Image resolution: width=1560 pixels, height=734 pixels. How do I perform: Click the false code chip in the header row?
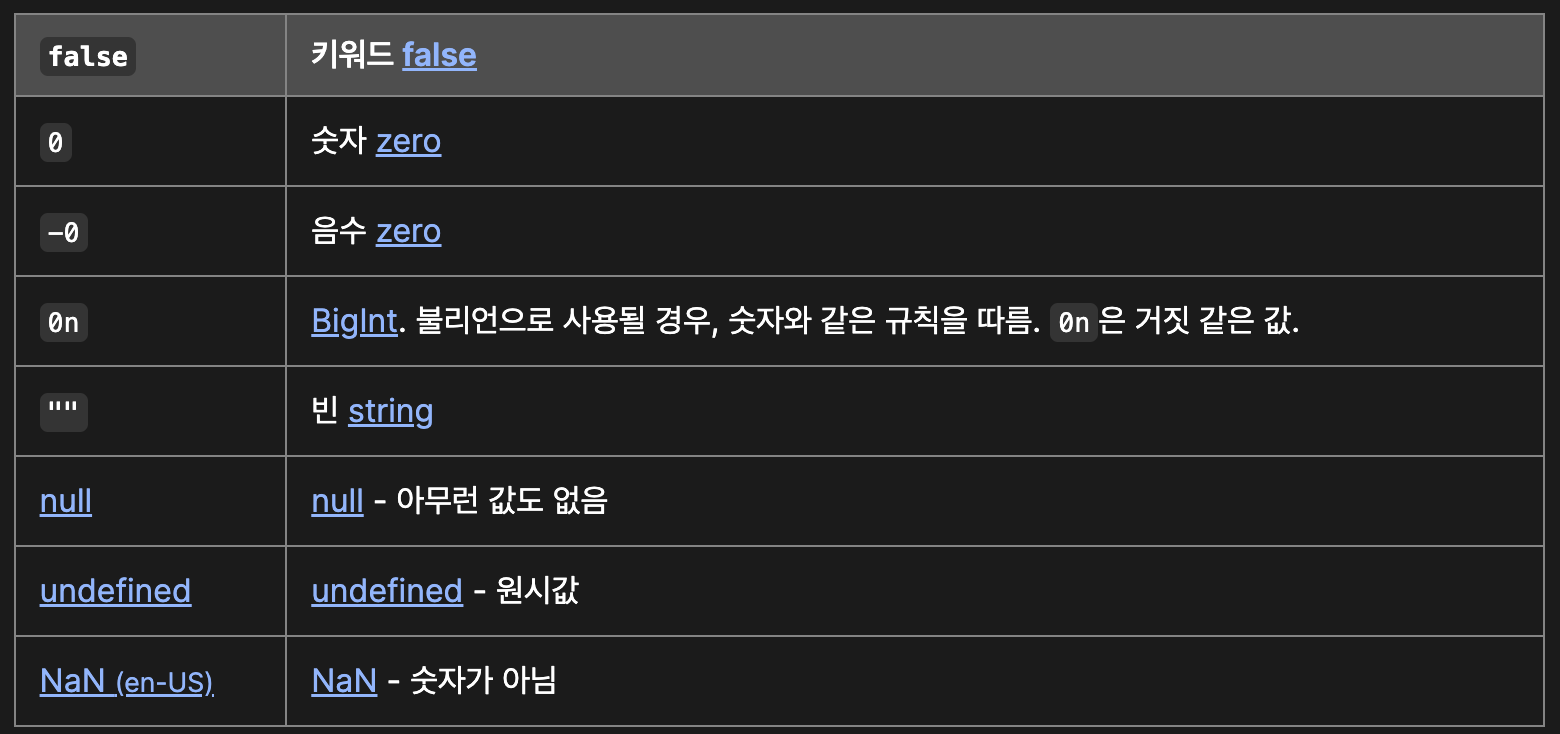point(88,57)
